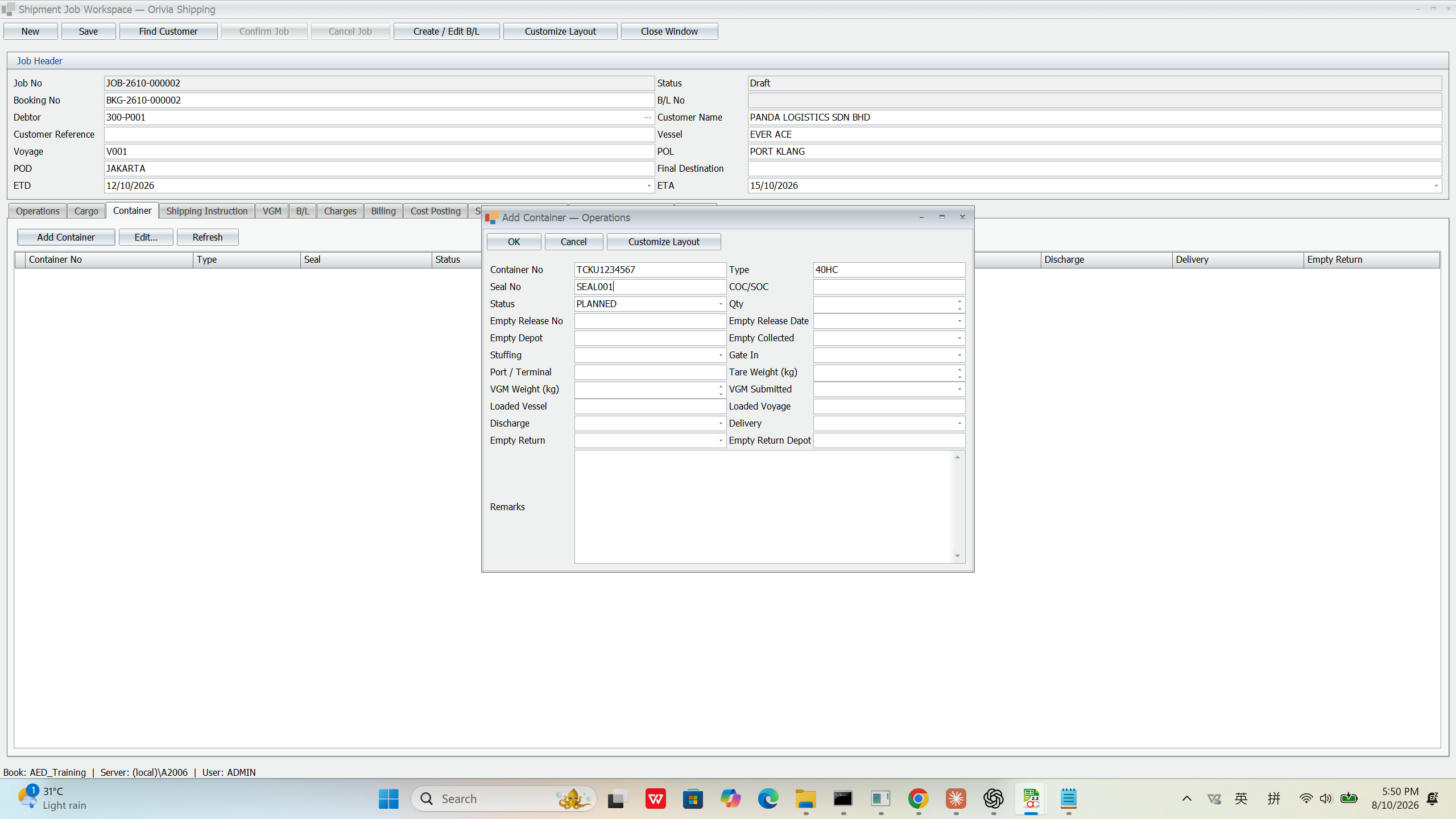Open the Debtor lookup ellipsis button
Image resolution: width=1456 pixels, height=819 pixels.
(x=648, y=117)
